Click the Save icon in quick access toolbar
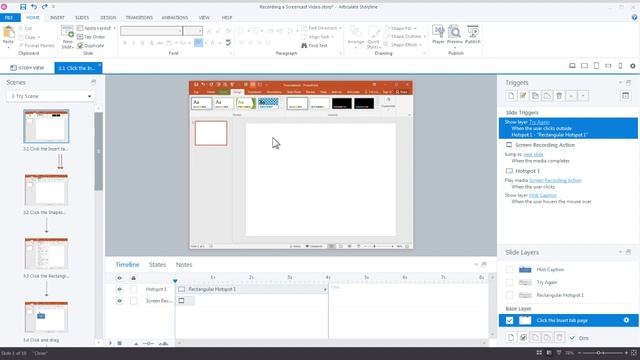This screenshot has width=640, height=360. (x=23, y=7)
